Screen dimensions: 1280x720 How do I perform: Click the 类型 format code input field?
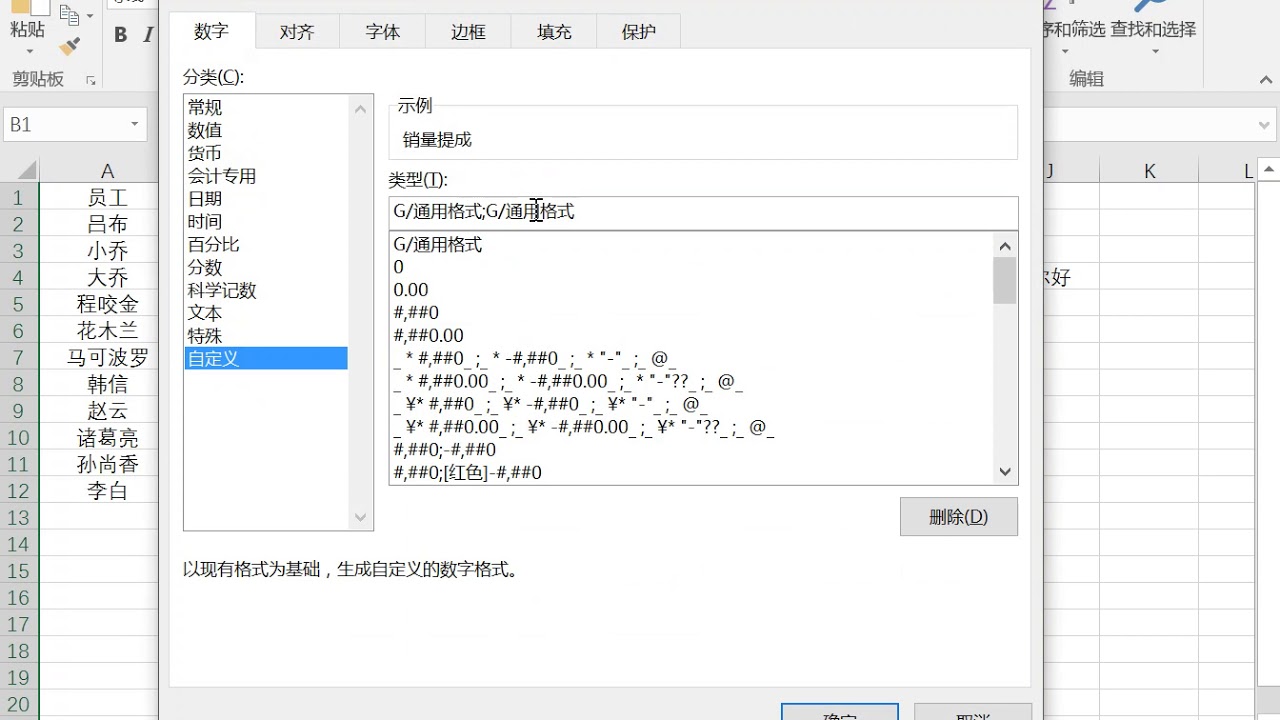point(703,212)
